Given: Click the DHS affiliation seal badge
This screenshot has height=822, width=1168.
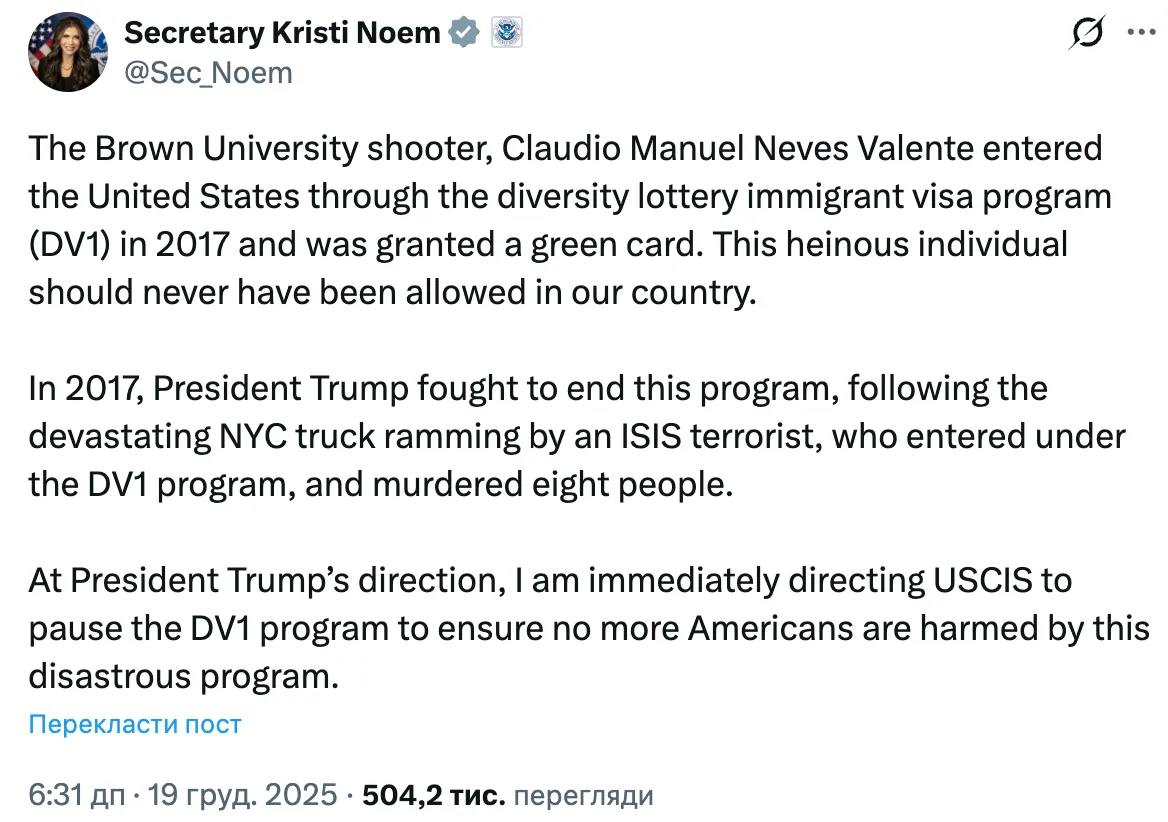Looking at the screenshot, I should click(507, 33).
